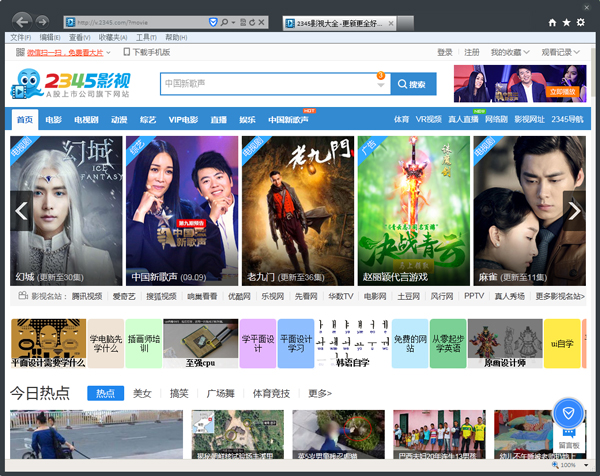Click the zoom magnifier in the status bar

[x=555, y=465]
